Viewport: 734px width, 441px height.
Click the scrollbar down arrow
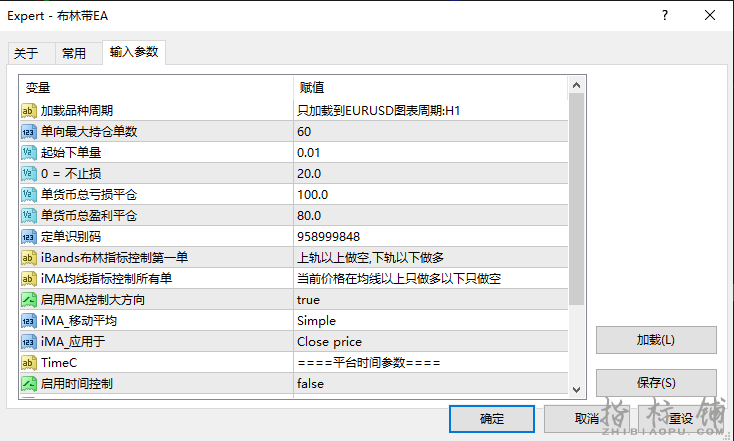coord(577,390)
